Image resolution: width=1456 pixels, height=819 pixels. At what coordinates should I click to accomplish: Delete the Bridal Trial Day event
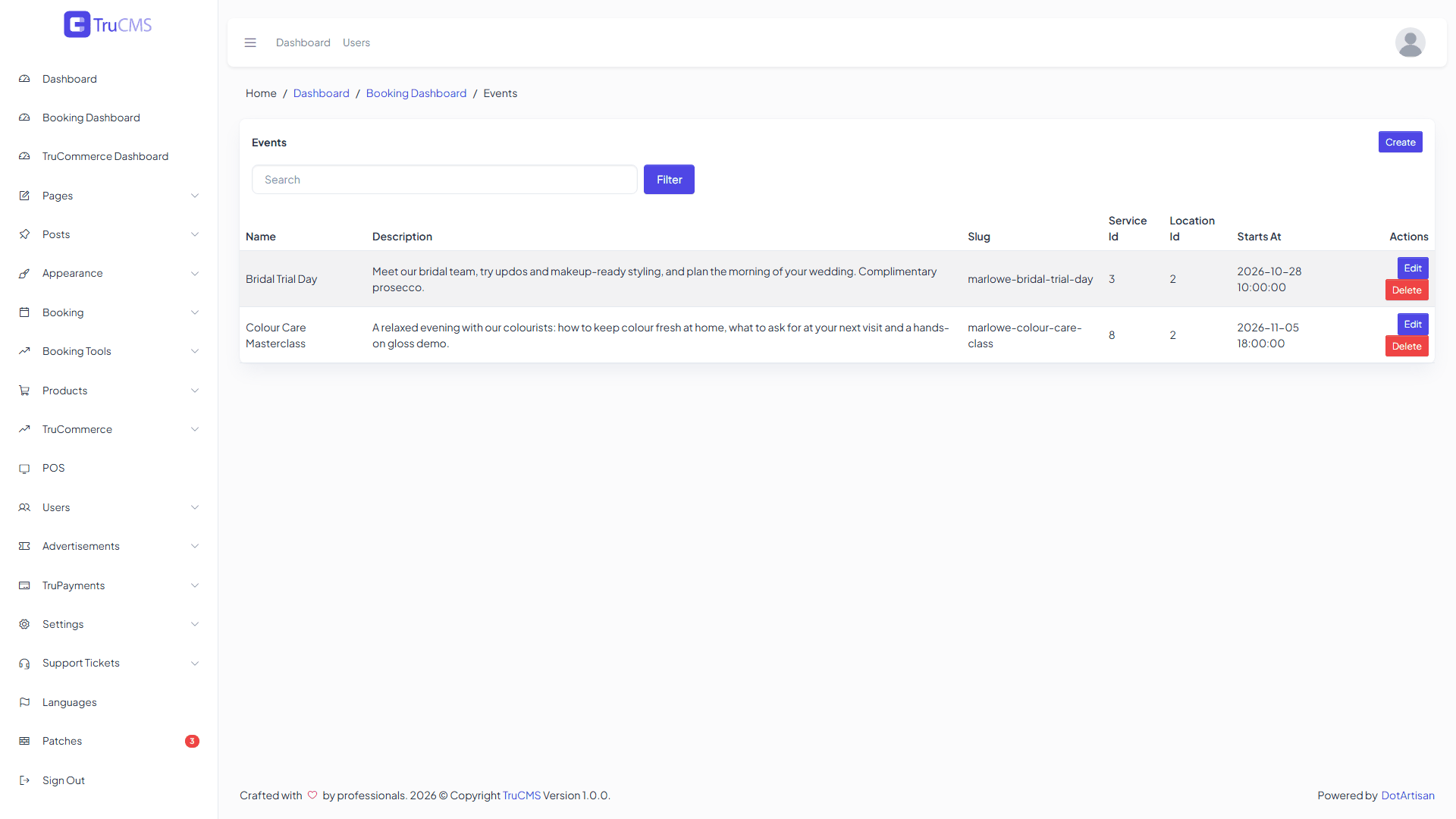coord(1407,290)
